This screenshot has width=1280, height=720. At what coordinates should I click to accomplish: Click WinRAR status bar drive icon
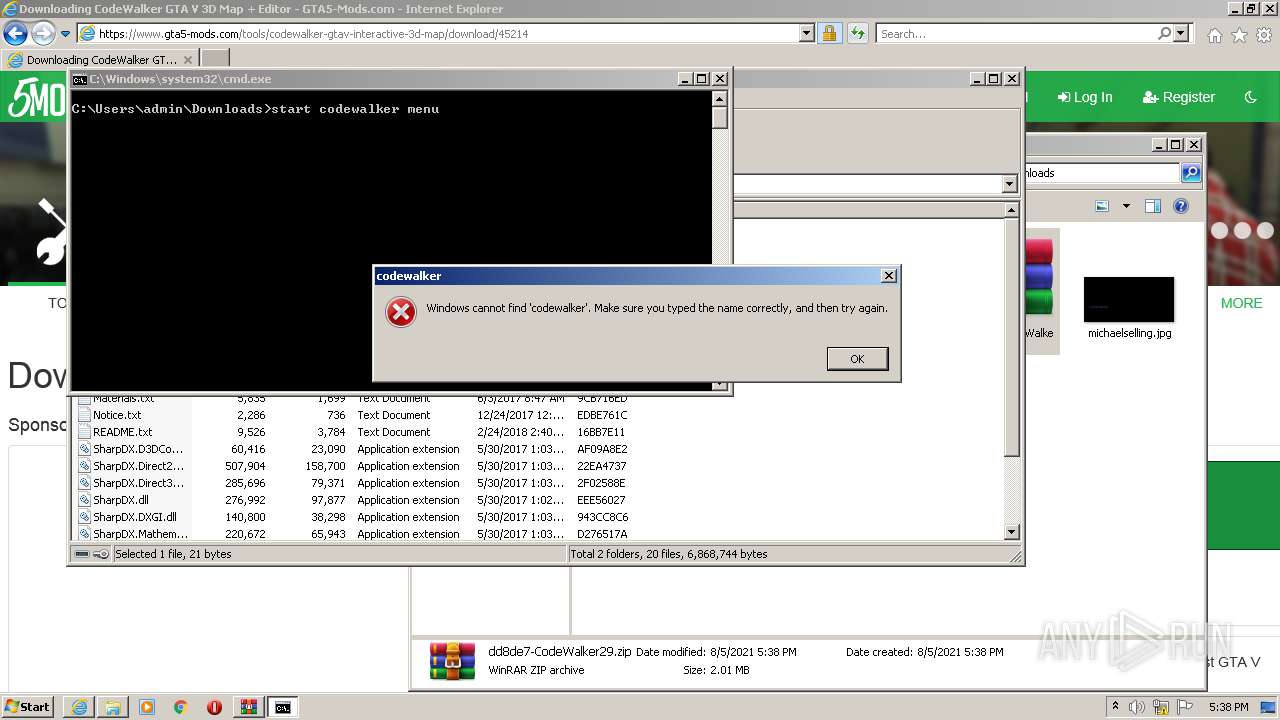[x=82, y=554]
